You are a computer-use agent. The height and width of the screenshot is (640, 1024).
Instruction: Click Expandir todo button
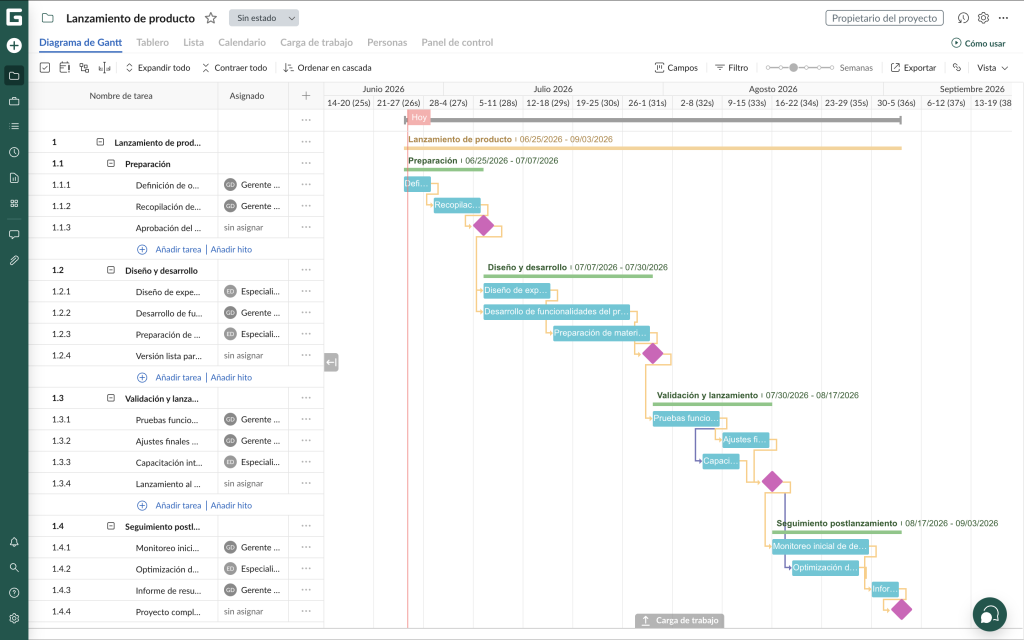pyautogui.click(x=157, y=67)
